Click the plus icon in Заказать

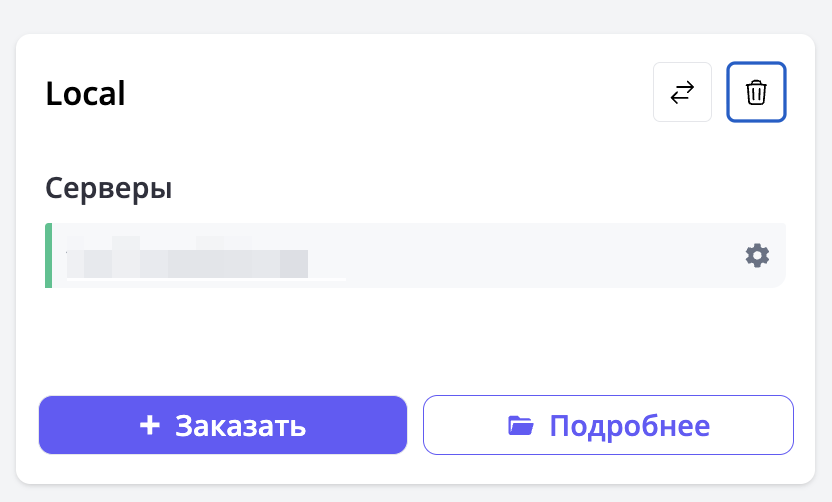[x=149, y=425]
